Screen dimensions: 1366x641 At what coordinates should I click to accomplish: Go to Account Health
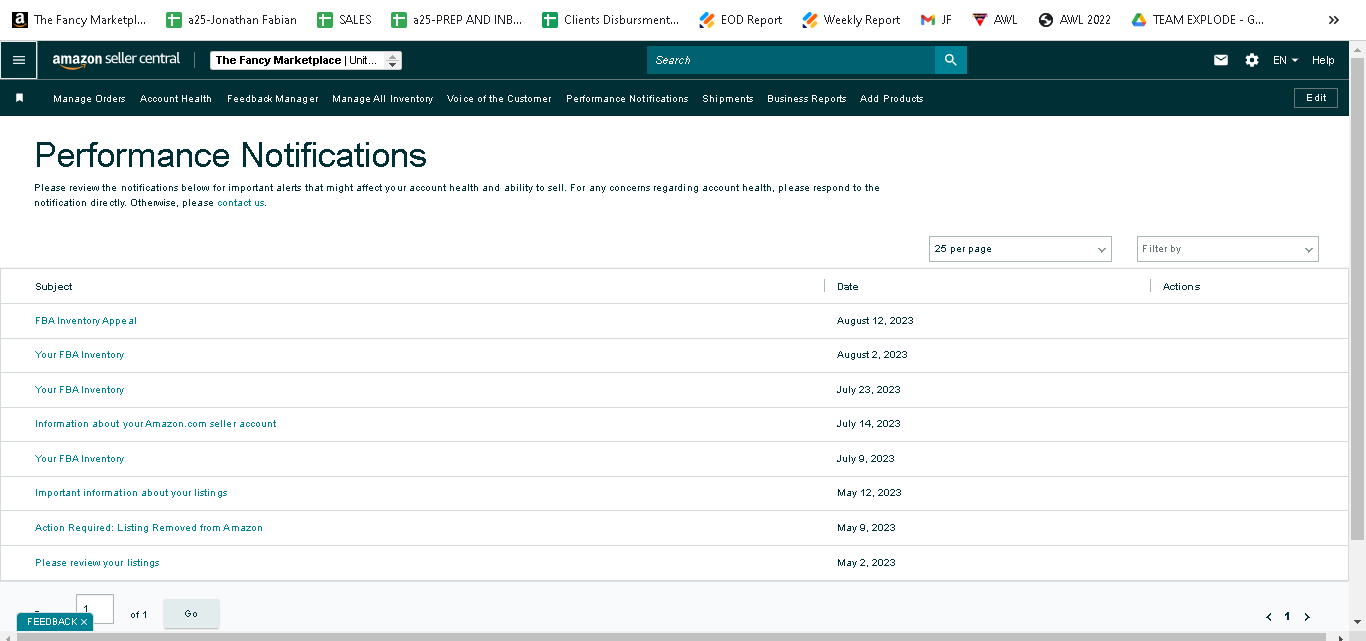coord(176,99)
